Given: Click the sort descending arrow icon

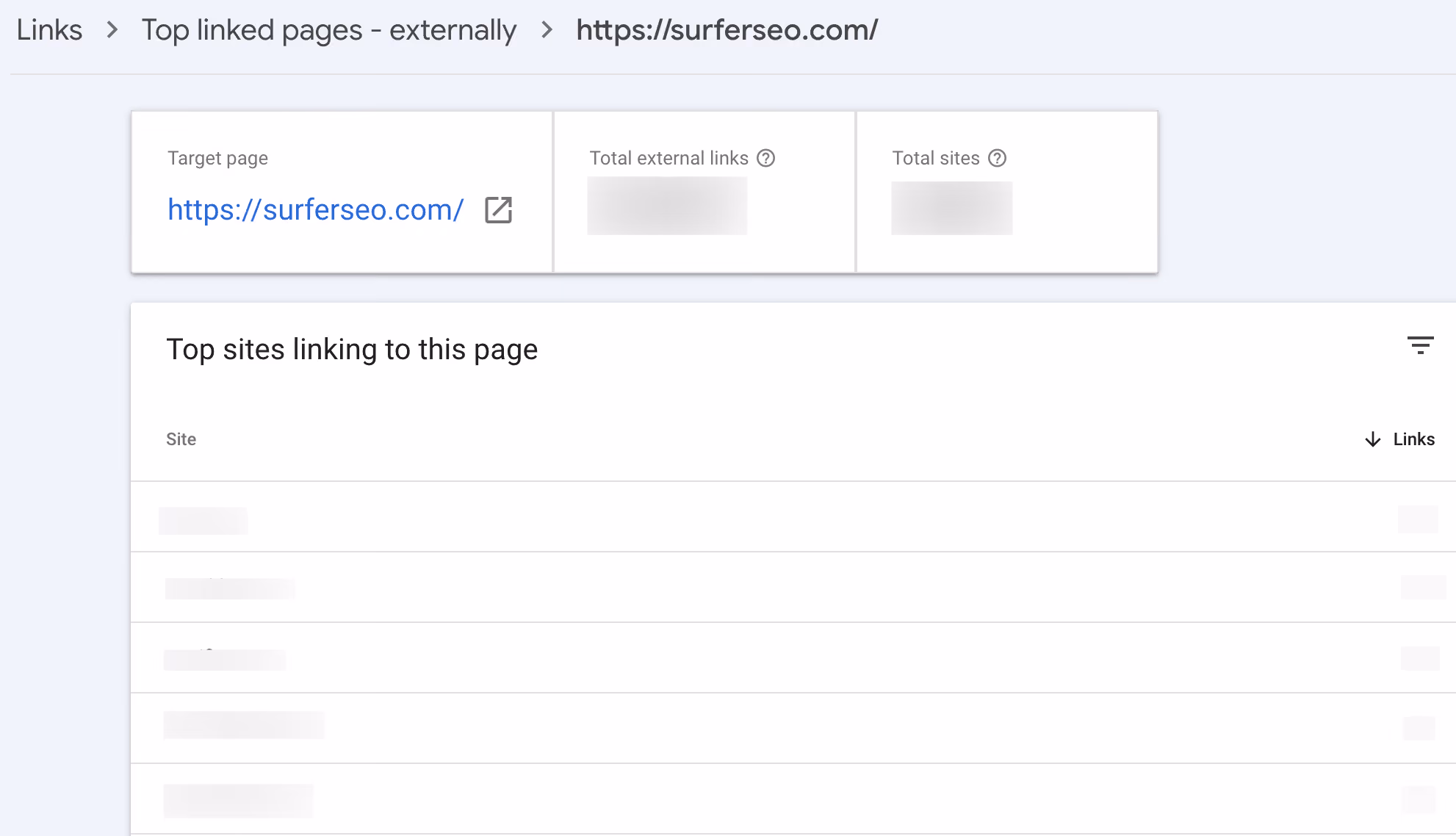Looking at the screenshot, I should point(1372,439).
